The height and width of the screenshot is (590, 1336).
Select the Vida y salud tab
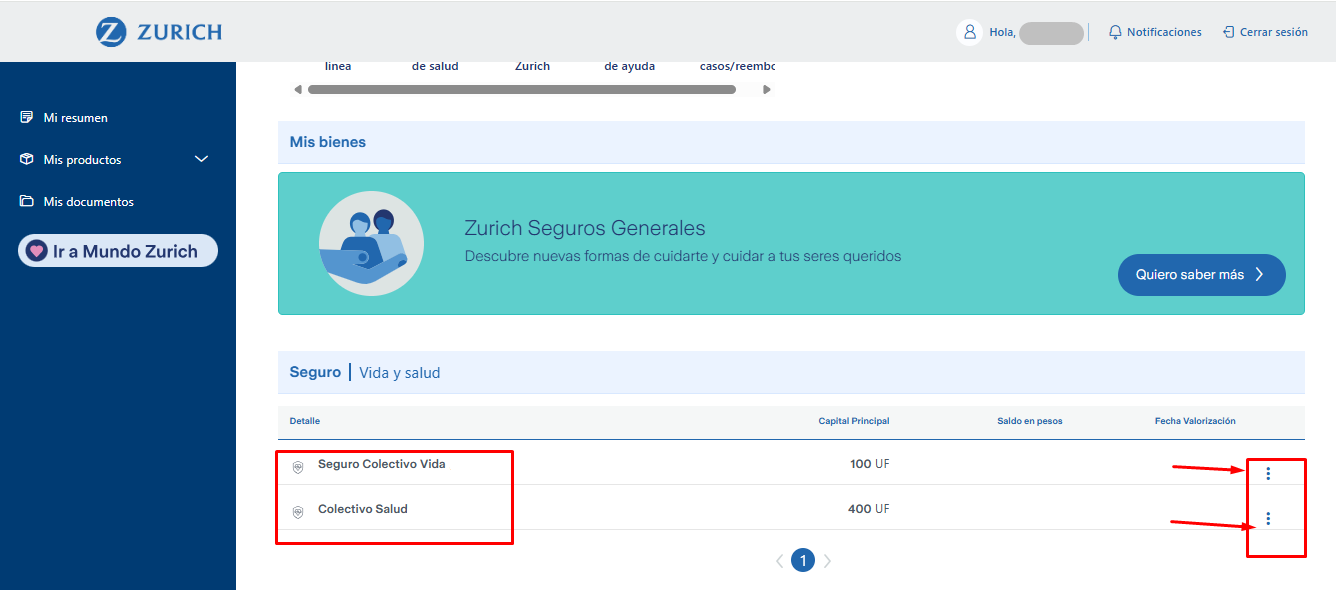coord(399,373)
